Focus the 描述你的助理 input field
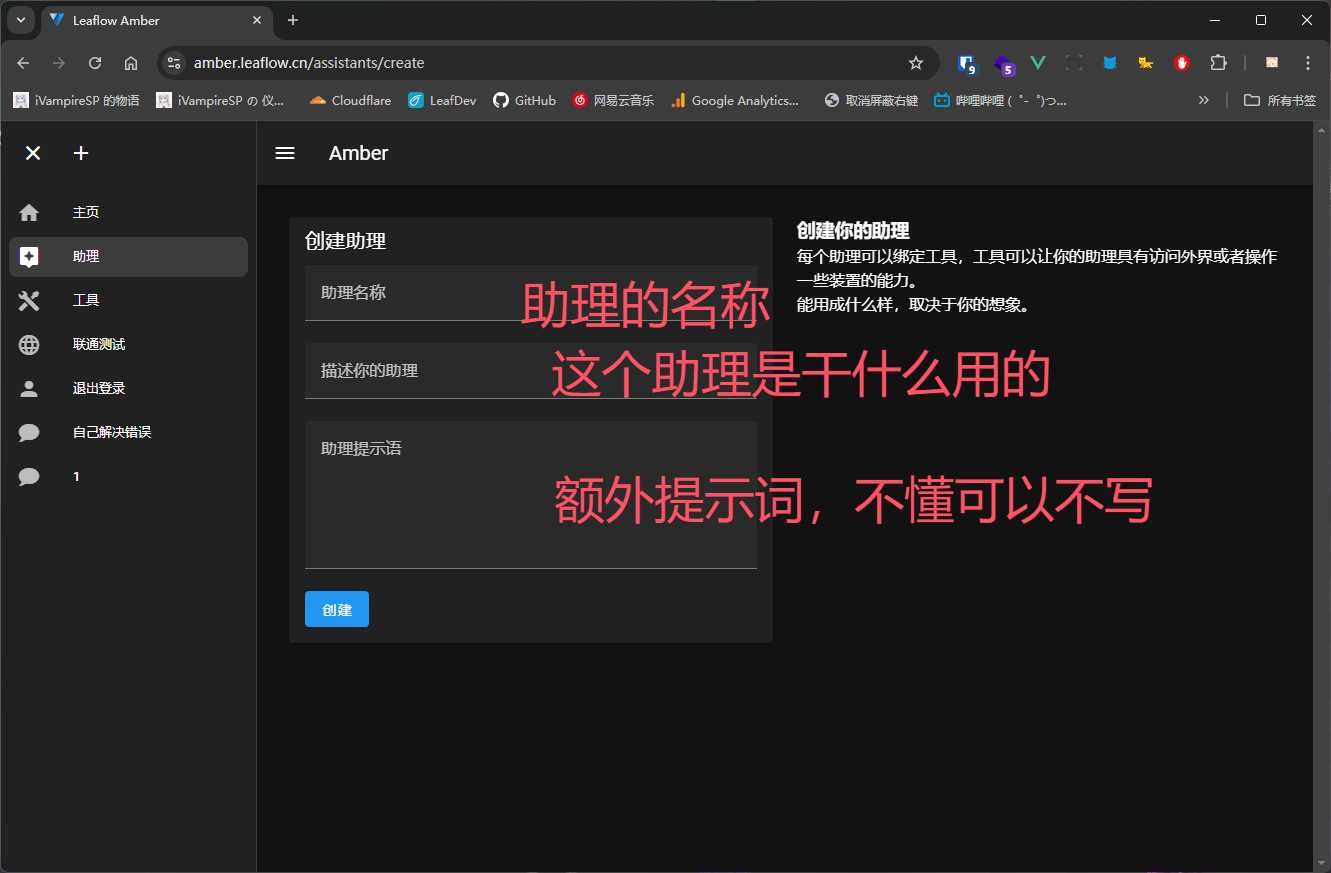1331x873 pixels. 530,371
